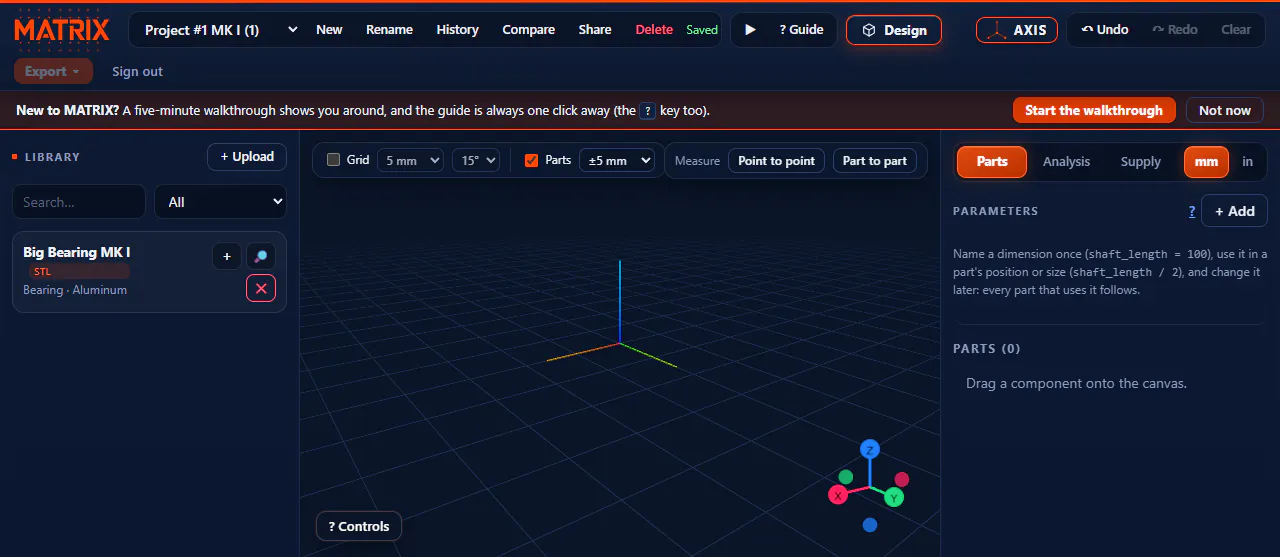The height and width of the screenshot is (557, 1280).
Task: Select Share in the top bar
Action: tap(594, 30)
